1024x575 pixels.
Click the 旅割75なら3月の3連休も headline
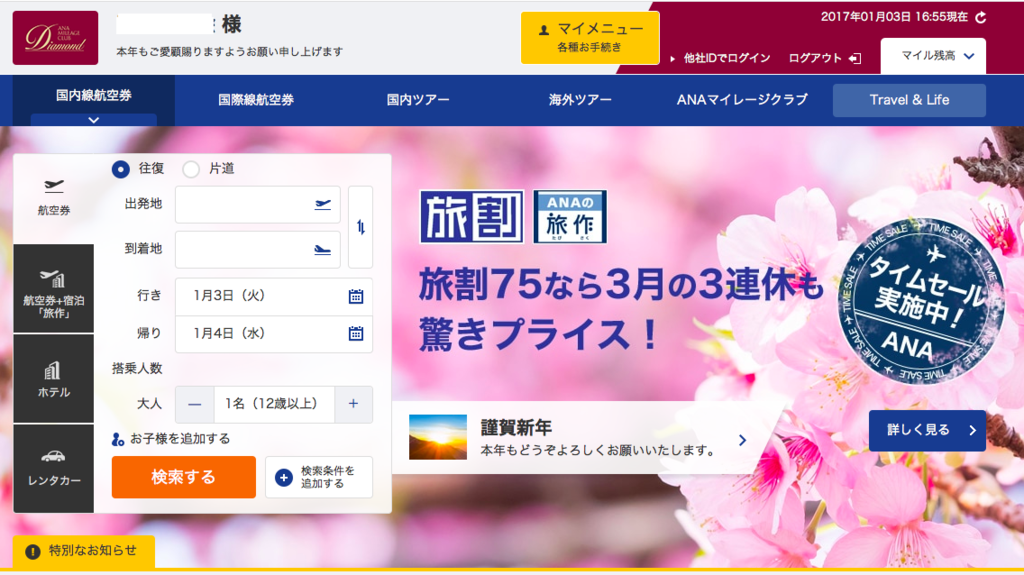pyautogui.click(x=620, y=285)
